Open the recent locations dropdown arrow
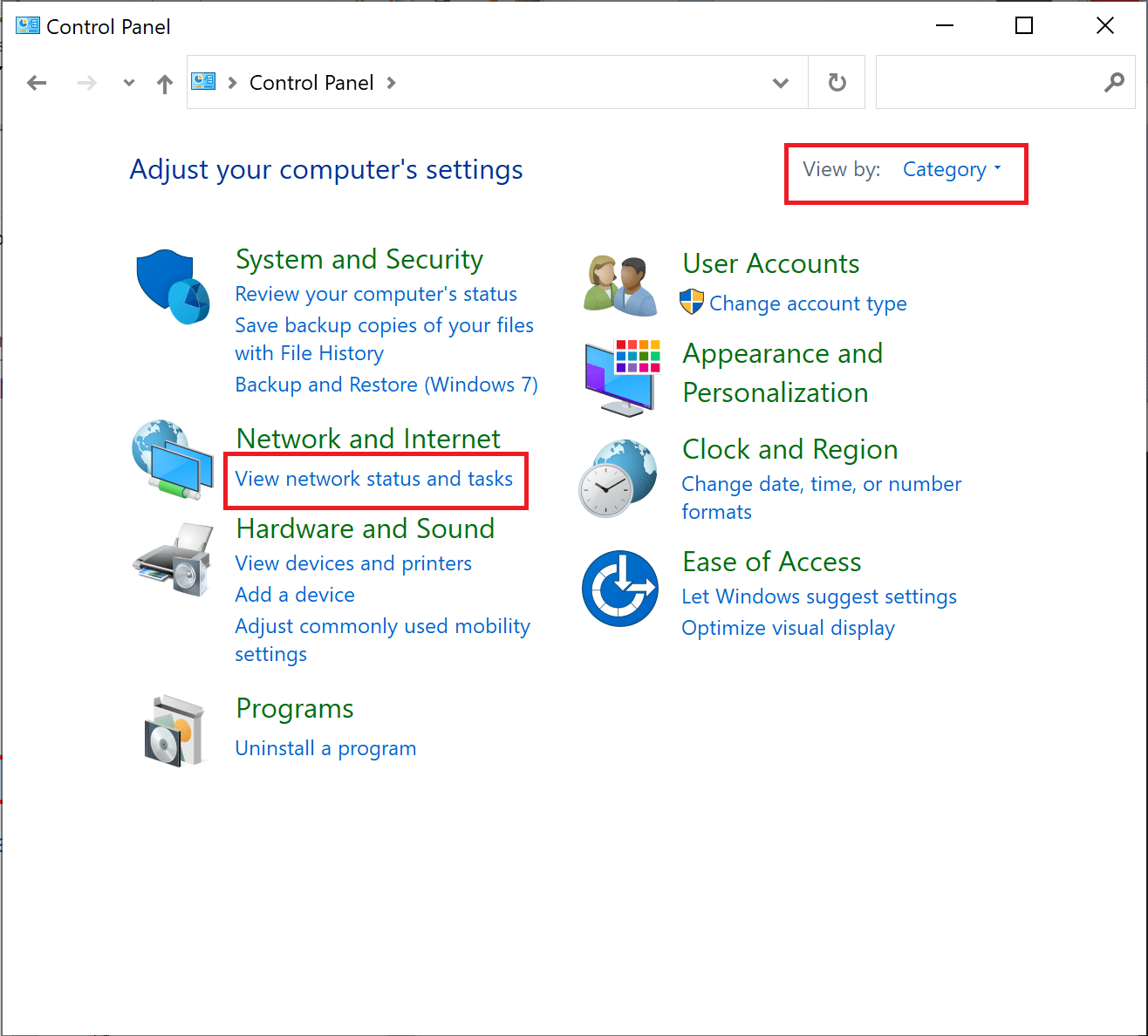1148x1036 pixels. tap(129, 83)
